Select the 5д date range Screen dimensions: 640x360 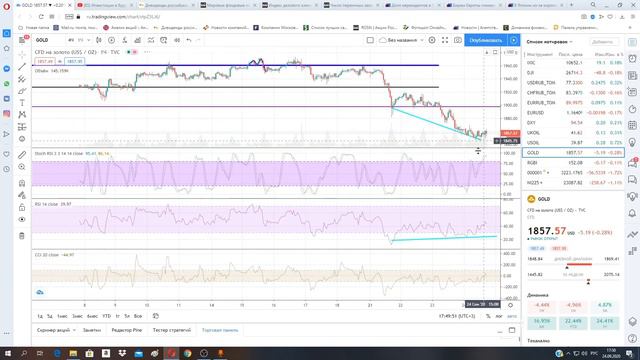[50, 316]
